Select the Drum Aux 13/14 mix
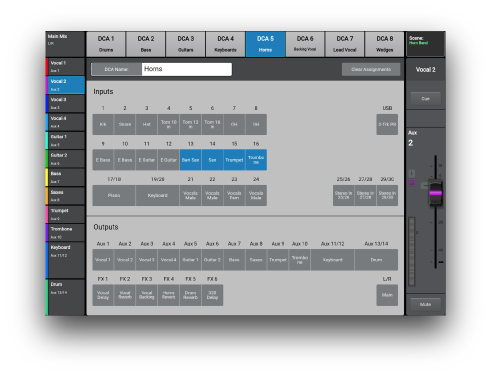The image size is (491, 376). (65, 297)
